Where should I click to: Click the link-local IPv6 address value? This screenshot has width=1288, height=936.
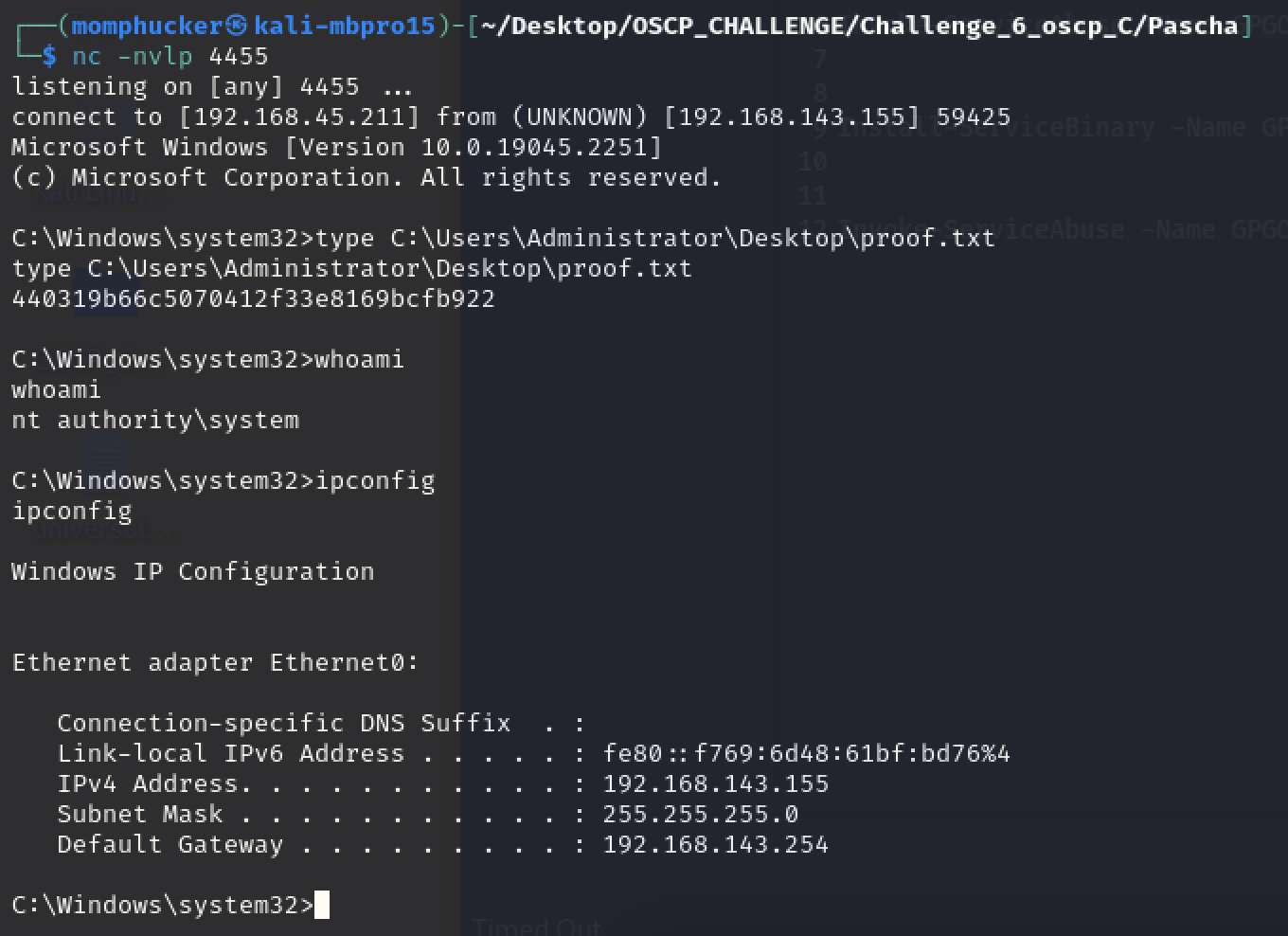(x=806, y=753)
